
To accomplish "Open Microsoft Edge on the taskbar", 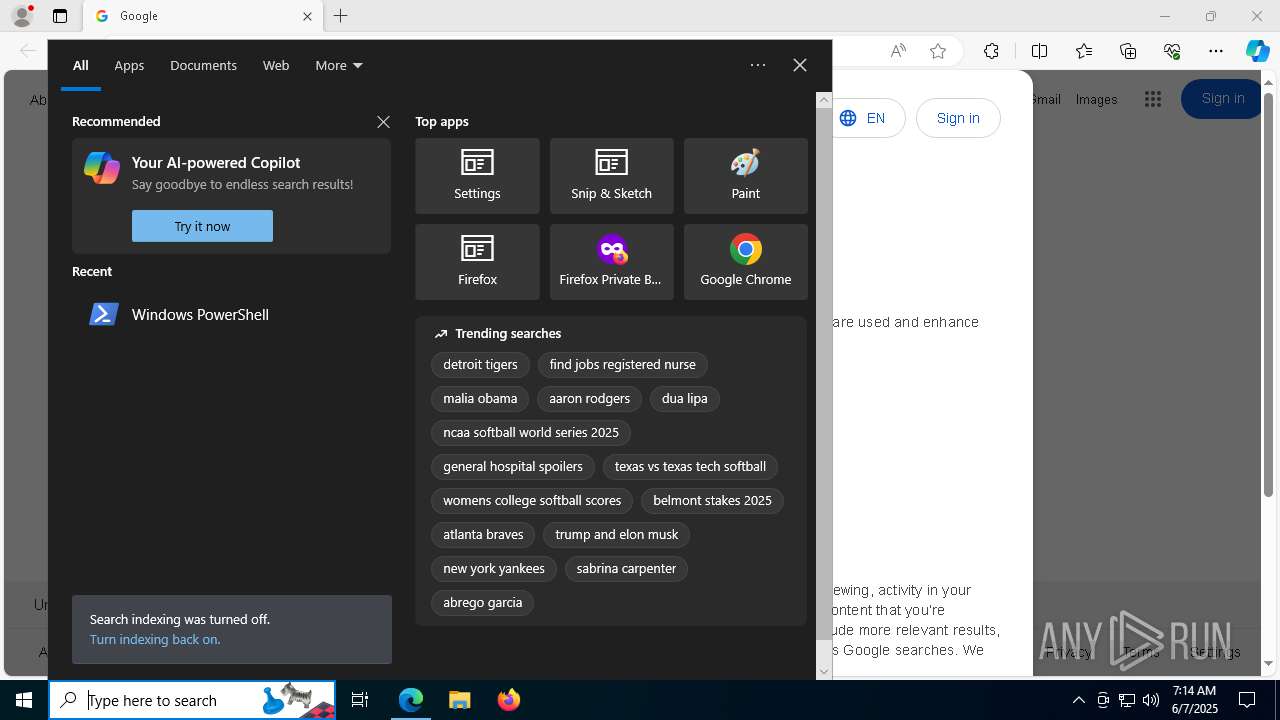I will 411,700.
